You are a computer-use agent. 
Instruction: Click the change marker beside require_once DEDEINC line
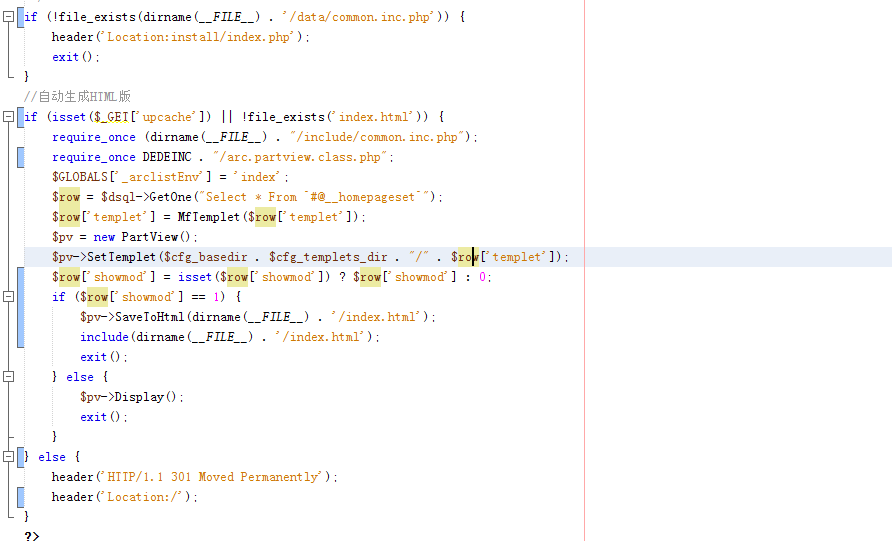(x=20, y=157)
